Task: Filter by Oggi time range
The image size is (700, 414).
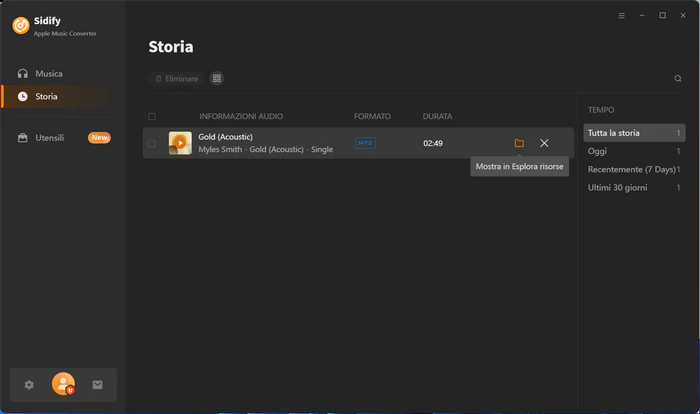Action: pyautogui.click(x=634, y=151)
